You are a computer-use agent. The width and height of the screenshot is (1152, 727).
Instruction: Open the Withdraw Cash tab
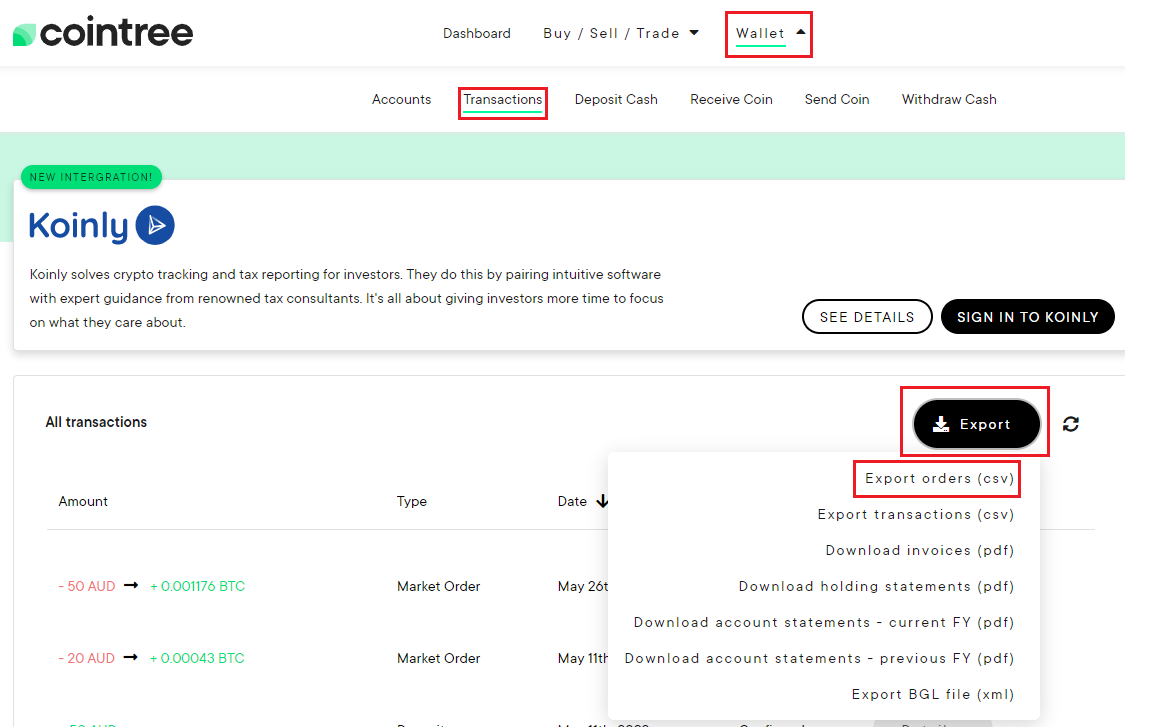click(x=948, y=99)
